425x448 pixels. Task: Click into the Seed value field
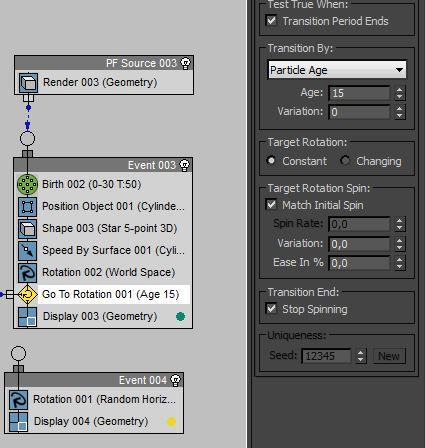[x=326, y=356]
